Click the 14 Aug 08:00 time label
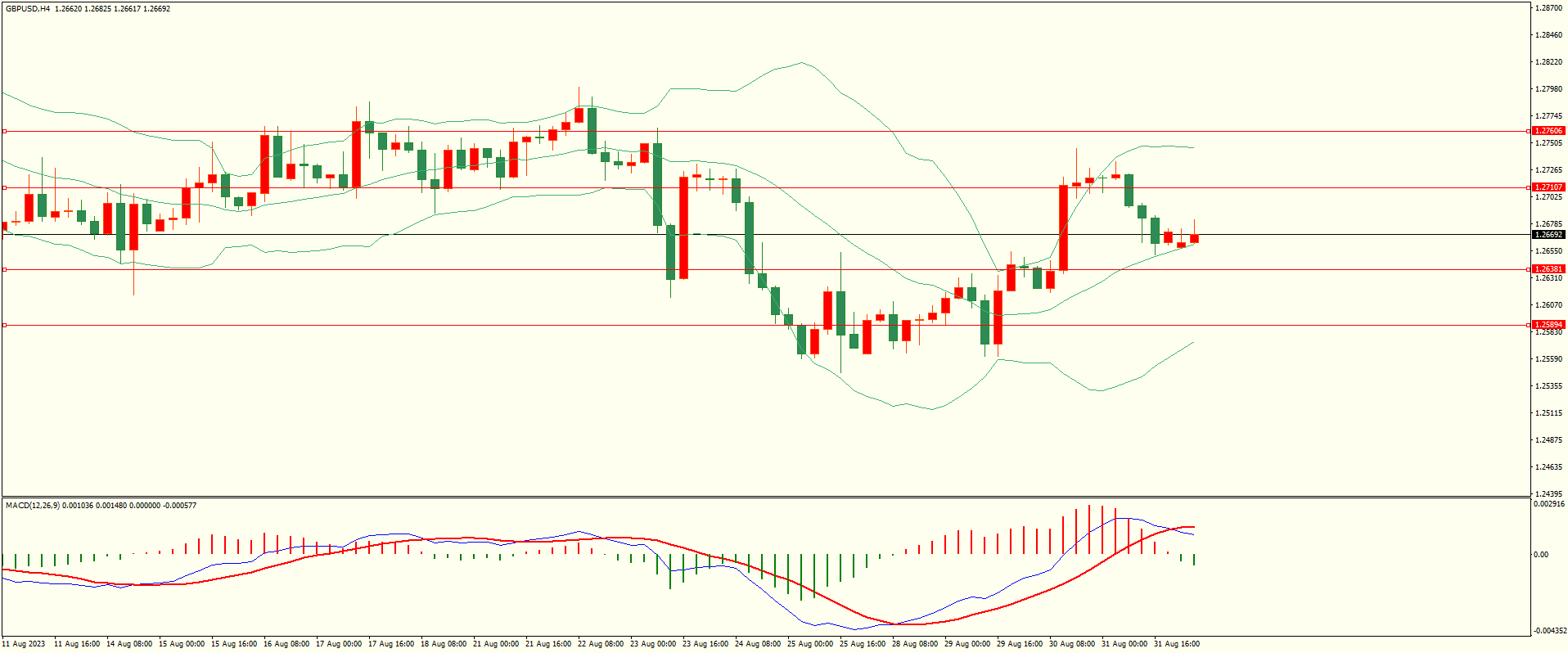Image resolution: width=1568 pixels, height=653 pixels. pyautogui.click(x=129, y=644)
